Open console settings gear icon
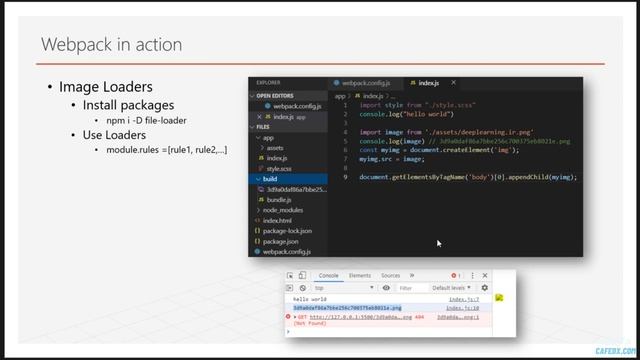This screenshot has height=360, width=640. tap(484, 288)
